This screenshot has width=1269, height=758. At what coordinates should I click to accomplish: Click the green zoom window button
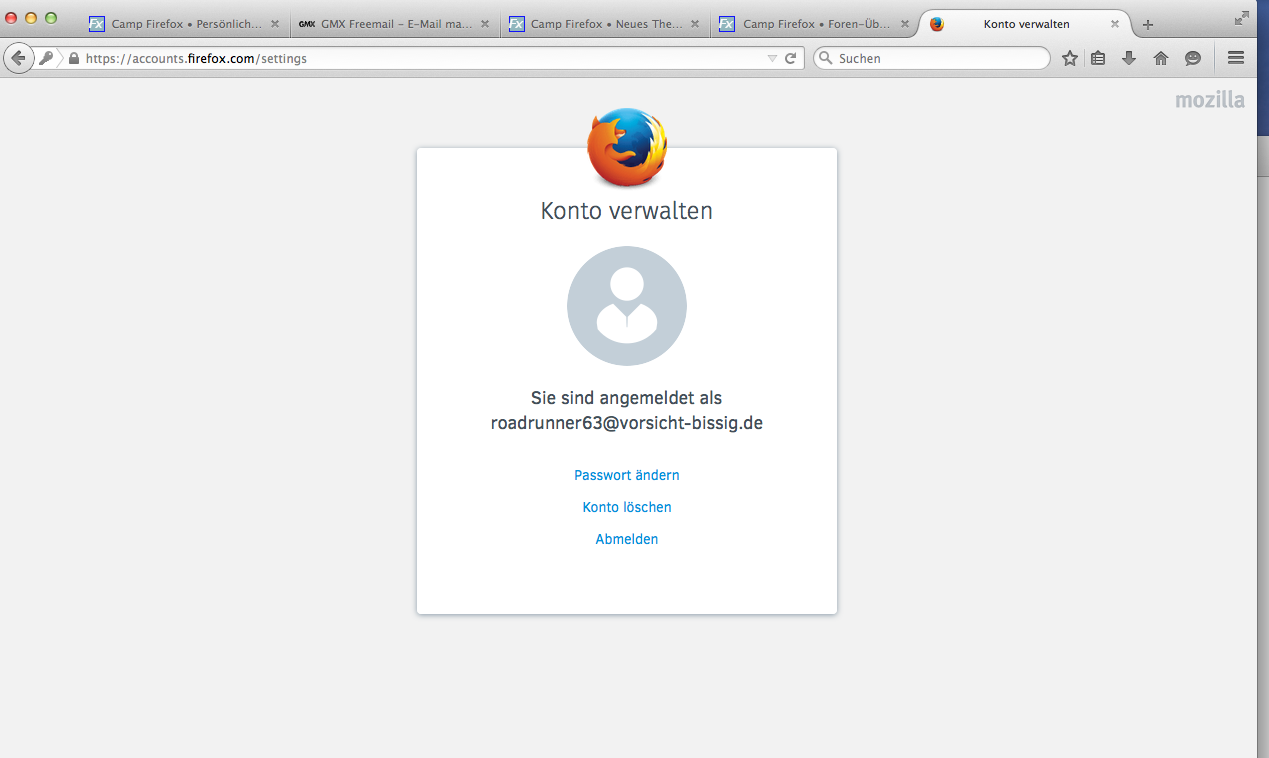pyautogui.click(x=51, y=18)
